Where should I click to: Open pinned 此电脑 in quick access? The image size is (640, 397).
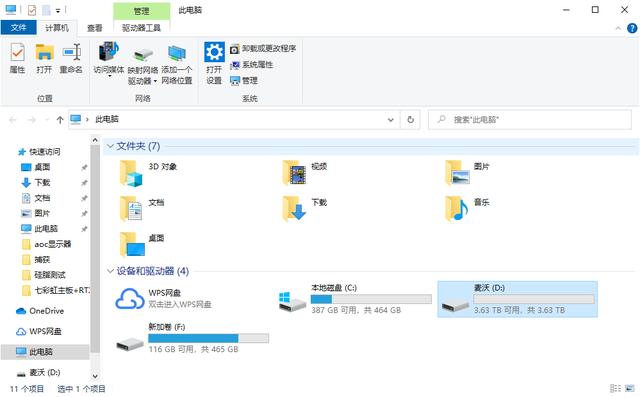coord(40,228)
